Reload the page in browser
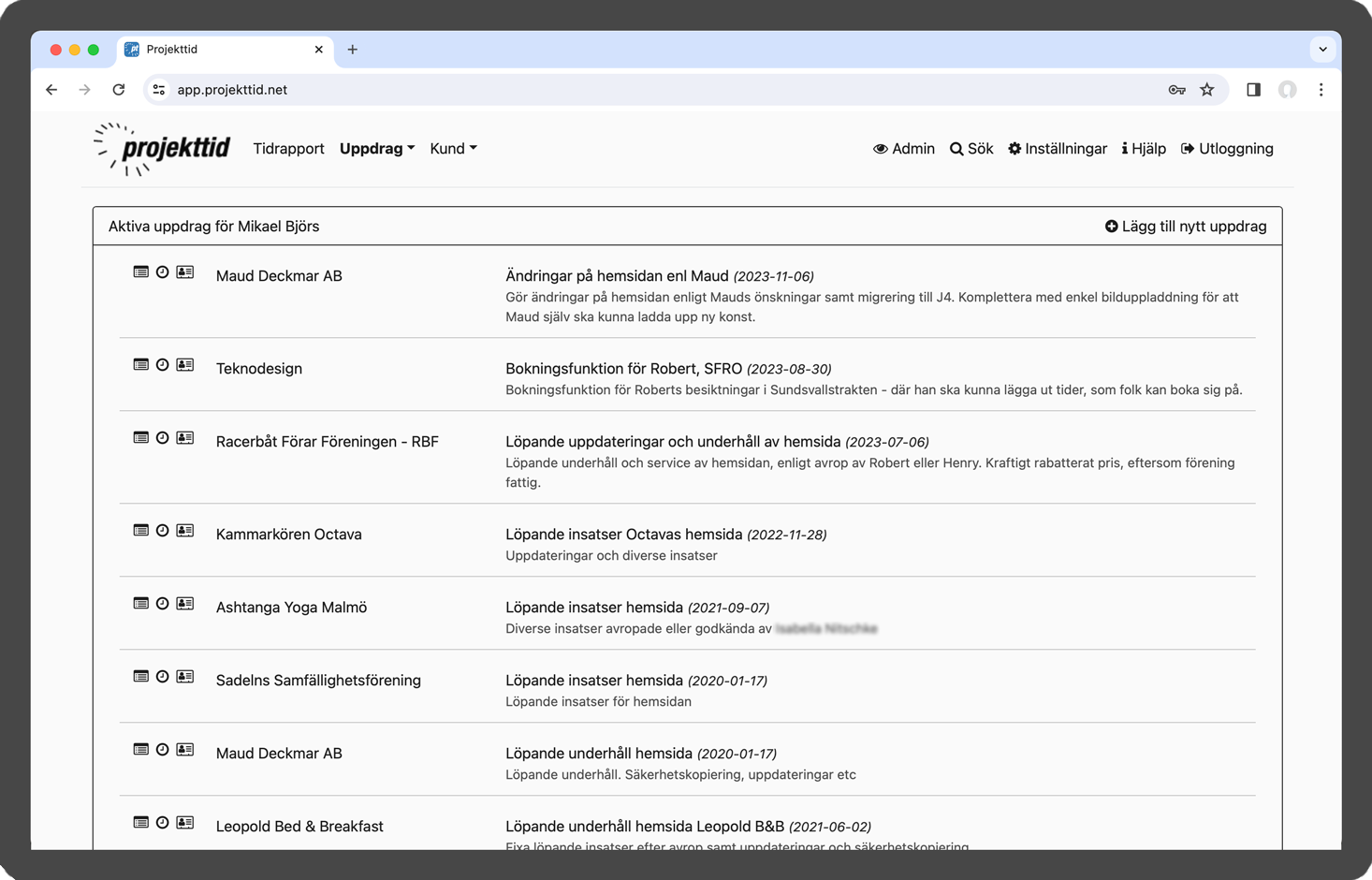This screenshot has height=880, width=1372. click(x=119, y=90)
